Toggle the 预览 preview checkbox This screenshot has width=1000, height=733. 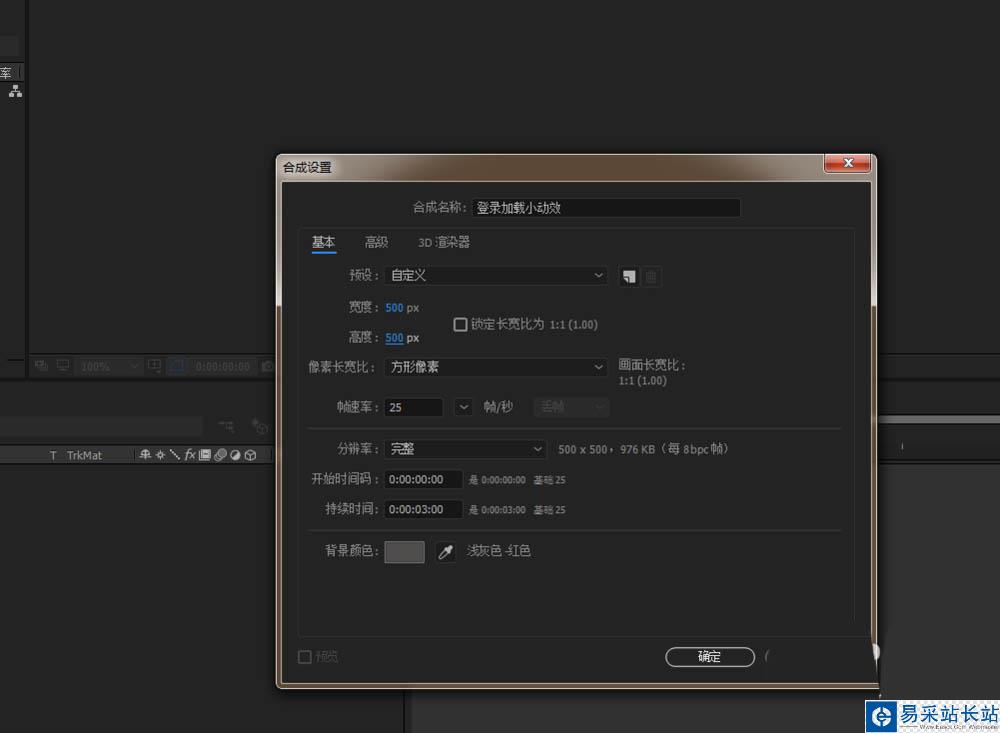[x=305, y=656]
